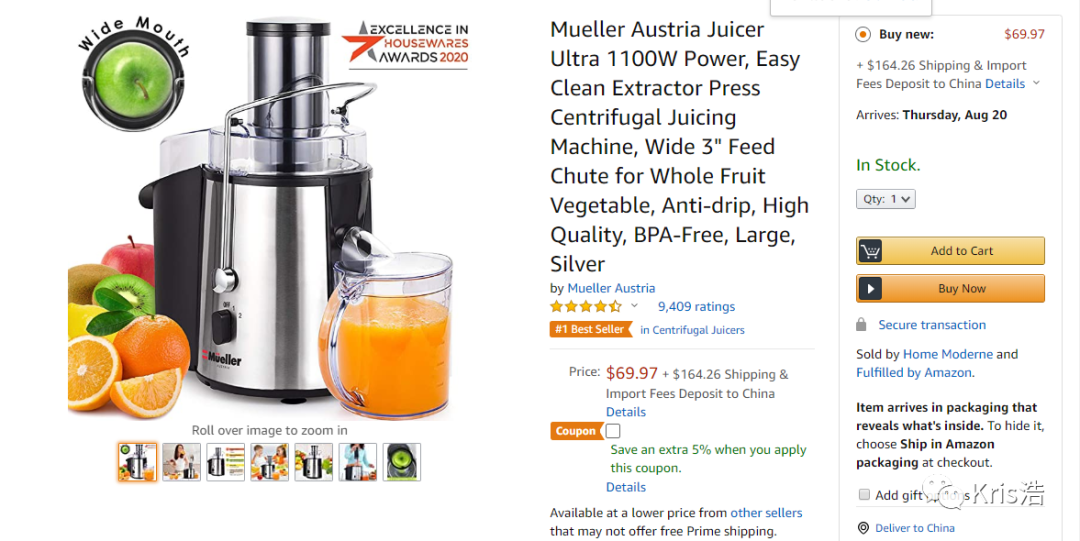Tick the 5% coupon checkbox
This screenshot has height=541, width=1080.
point(613,431)
